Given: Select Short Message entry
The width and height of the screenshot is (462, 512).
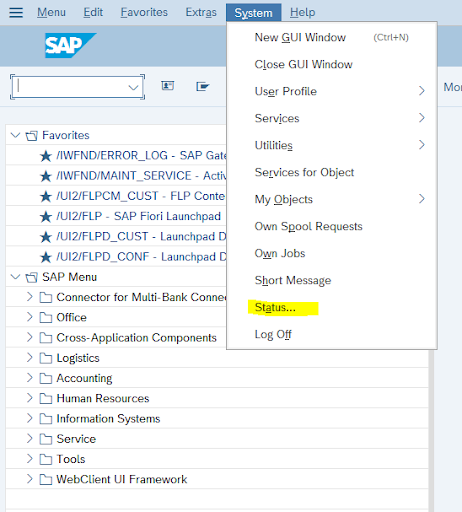Looking at the screenshot, I should [x=332, y=280].
